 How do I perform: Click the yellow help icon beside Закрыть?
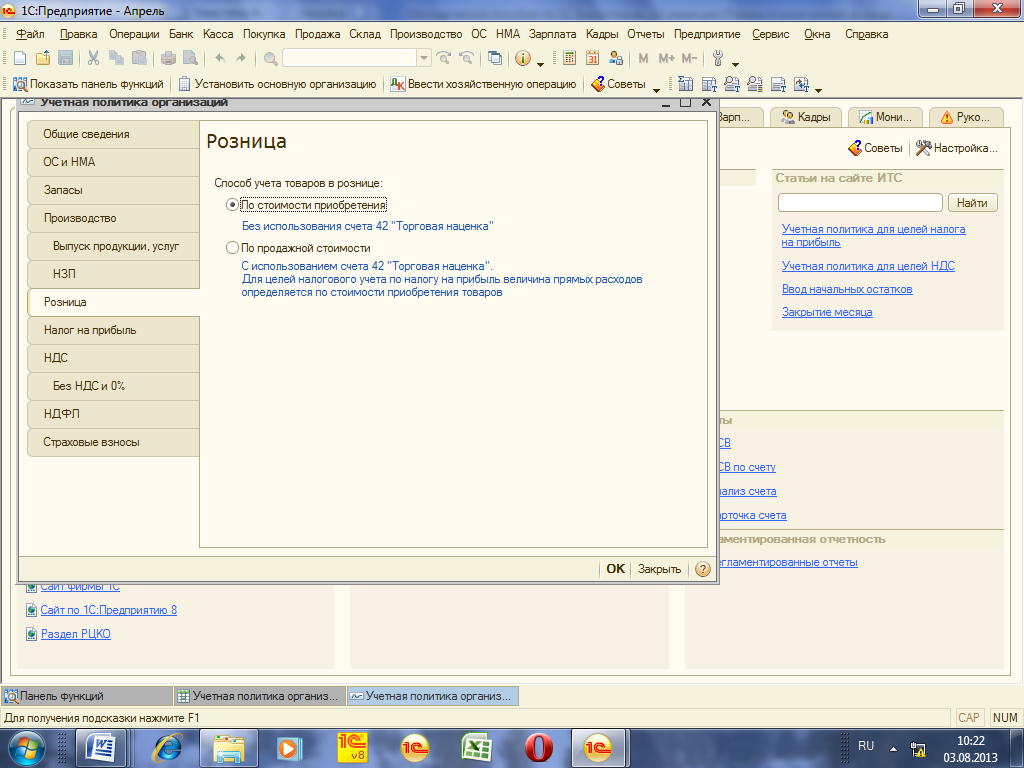(703, 569)
